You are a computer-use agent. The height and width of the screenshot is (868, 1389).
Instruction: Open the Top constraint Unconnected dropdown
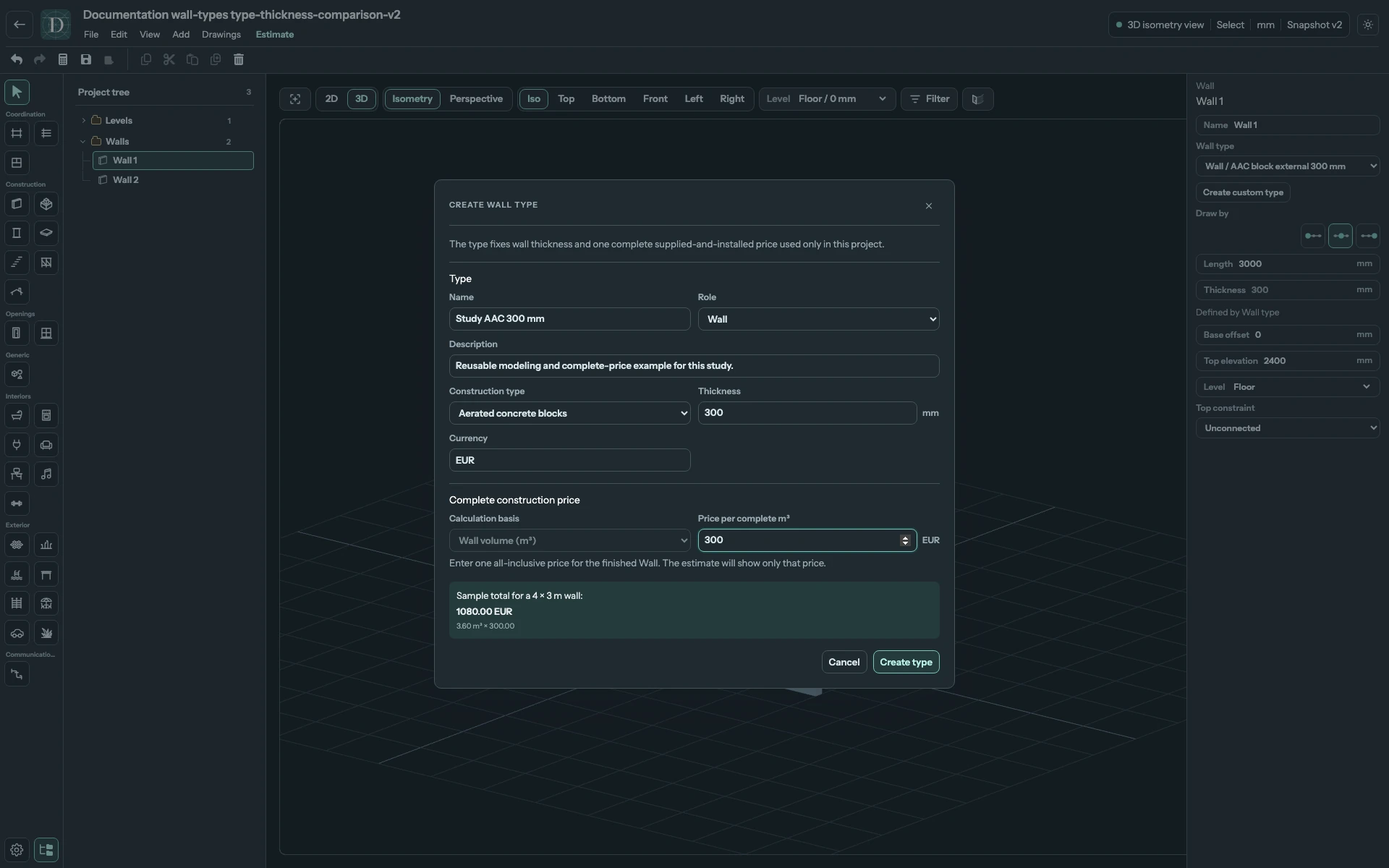(x=1287, y=428)
